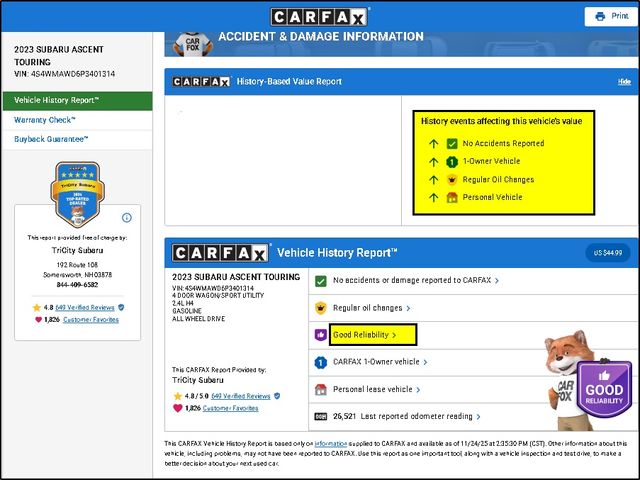
Task: Click the Personal lease vehicle house icon
Action: point(321,389)
